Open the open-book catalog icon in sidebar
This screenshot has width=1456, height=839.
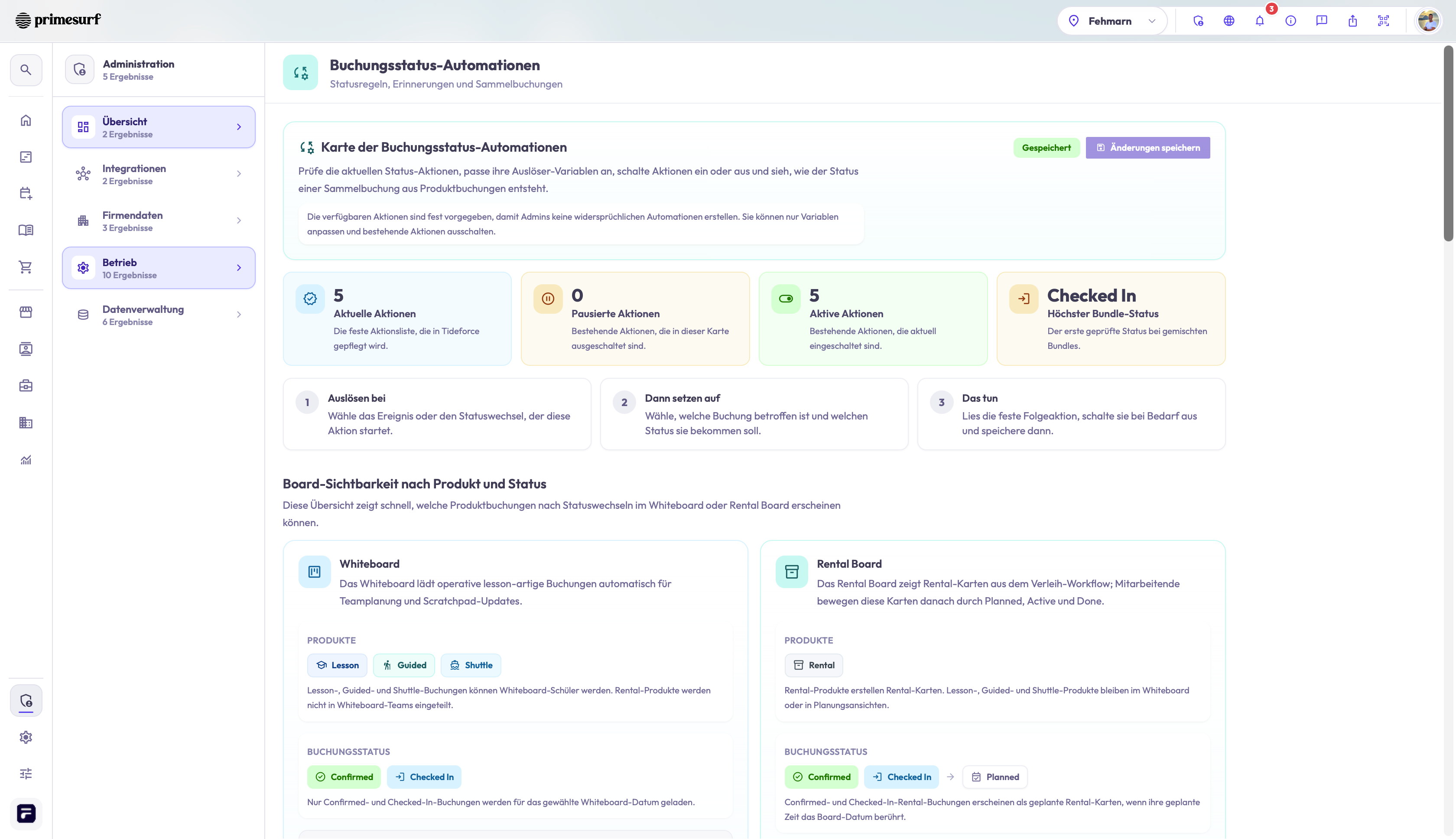click(26, 231)
